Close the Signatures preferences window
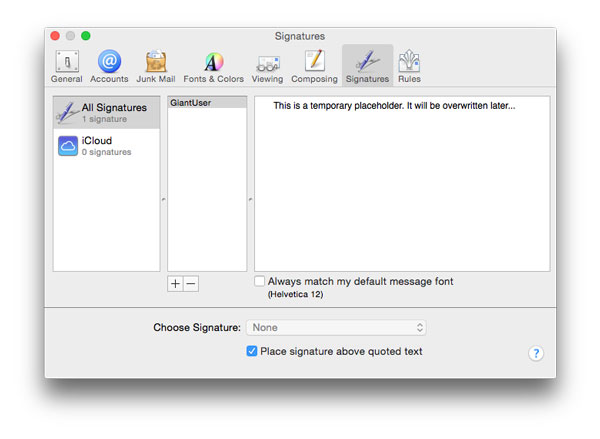Image resolution: width=600 pixels, height=439 pixels. (54, 35)
